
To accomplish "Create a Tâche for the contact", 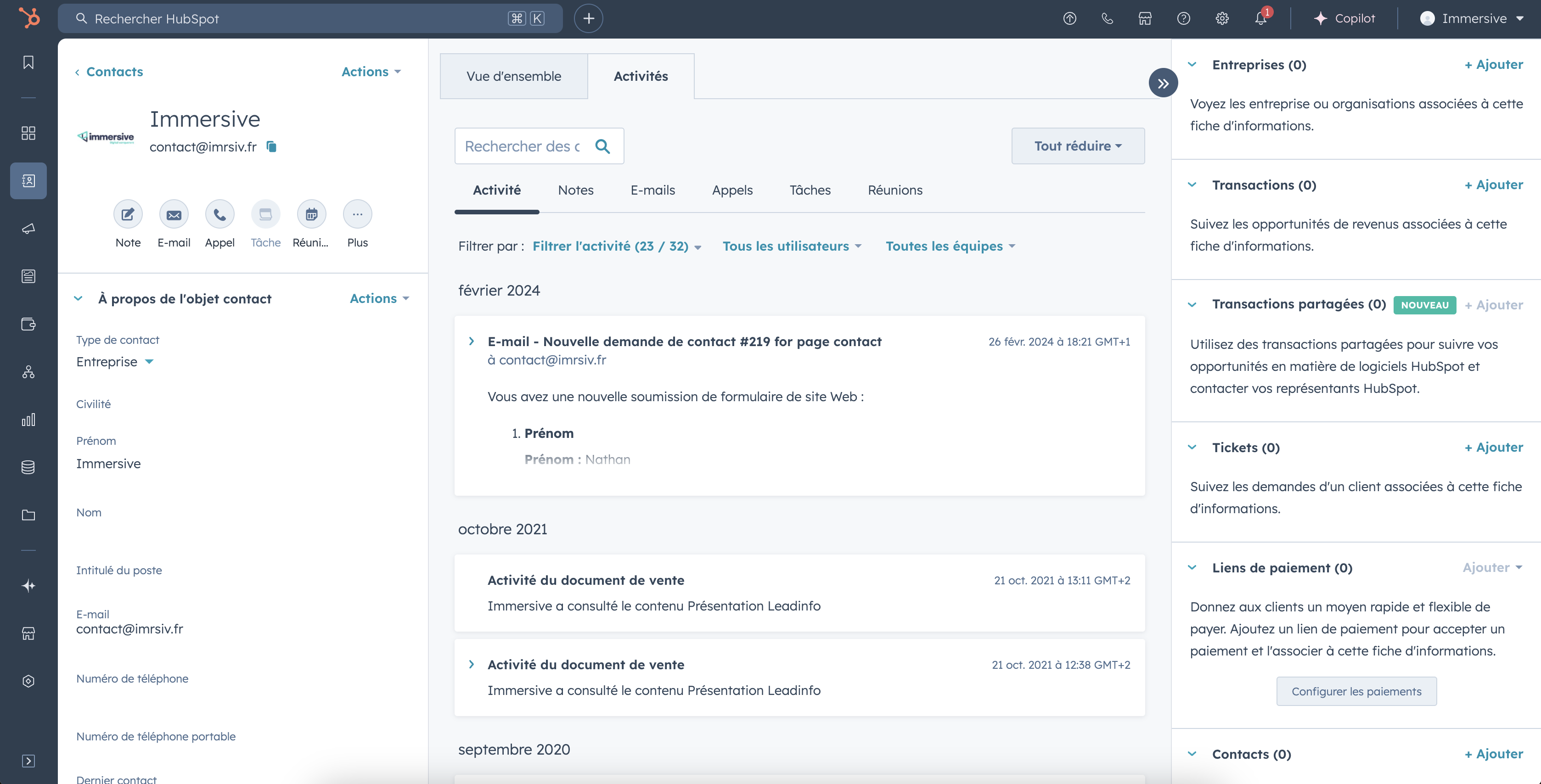I will (x=265, y=214).
